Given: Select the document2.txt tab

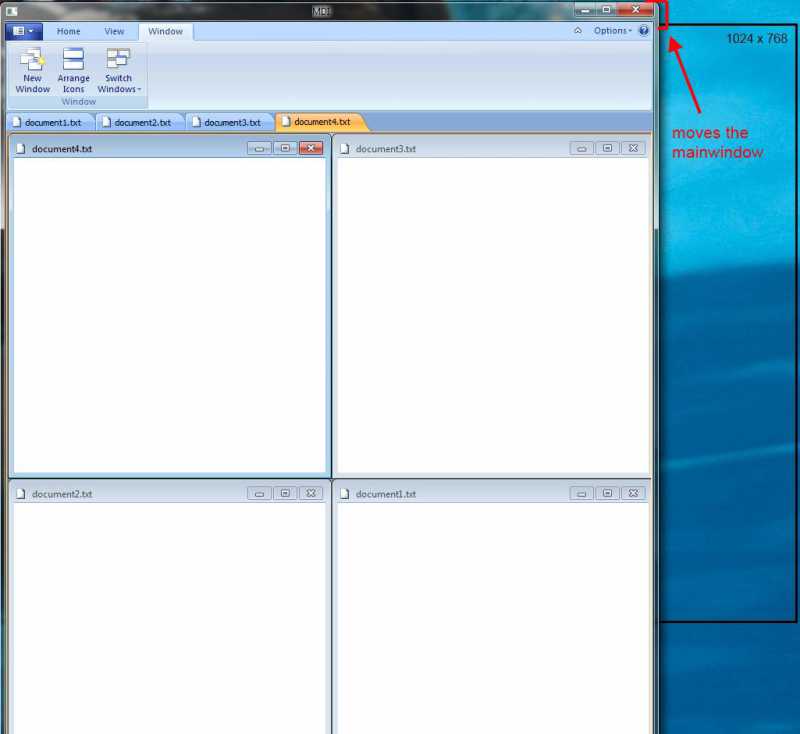Looking at the screenshot, I should (x=141, y=122).
